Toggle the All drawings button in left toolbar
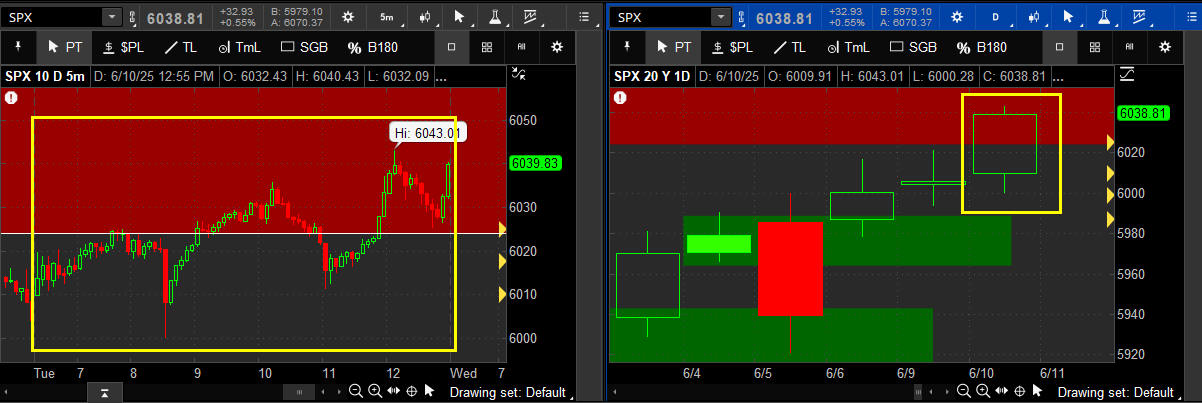1202x403 pixels. pyautogui.click(x=521, y=47)
